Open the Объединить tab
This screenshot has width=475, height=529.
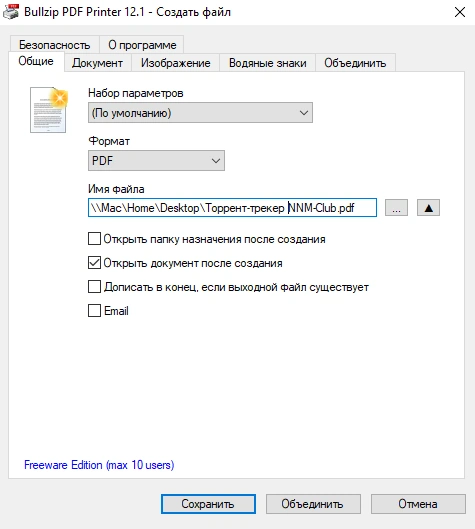point(355,63)
